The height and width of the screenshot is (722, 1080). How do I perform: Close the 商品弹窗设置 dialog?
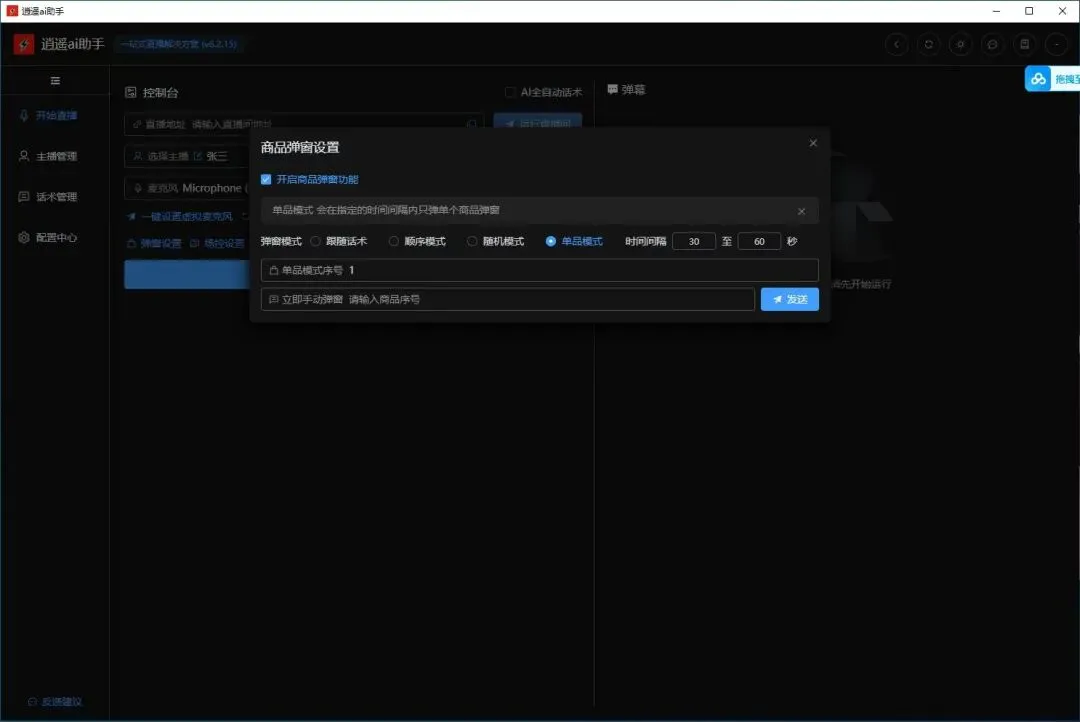coord(813,143)
